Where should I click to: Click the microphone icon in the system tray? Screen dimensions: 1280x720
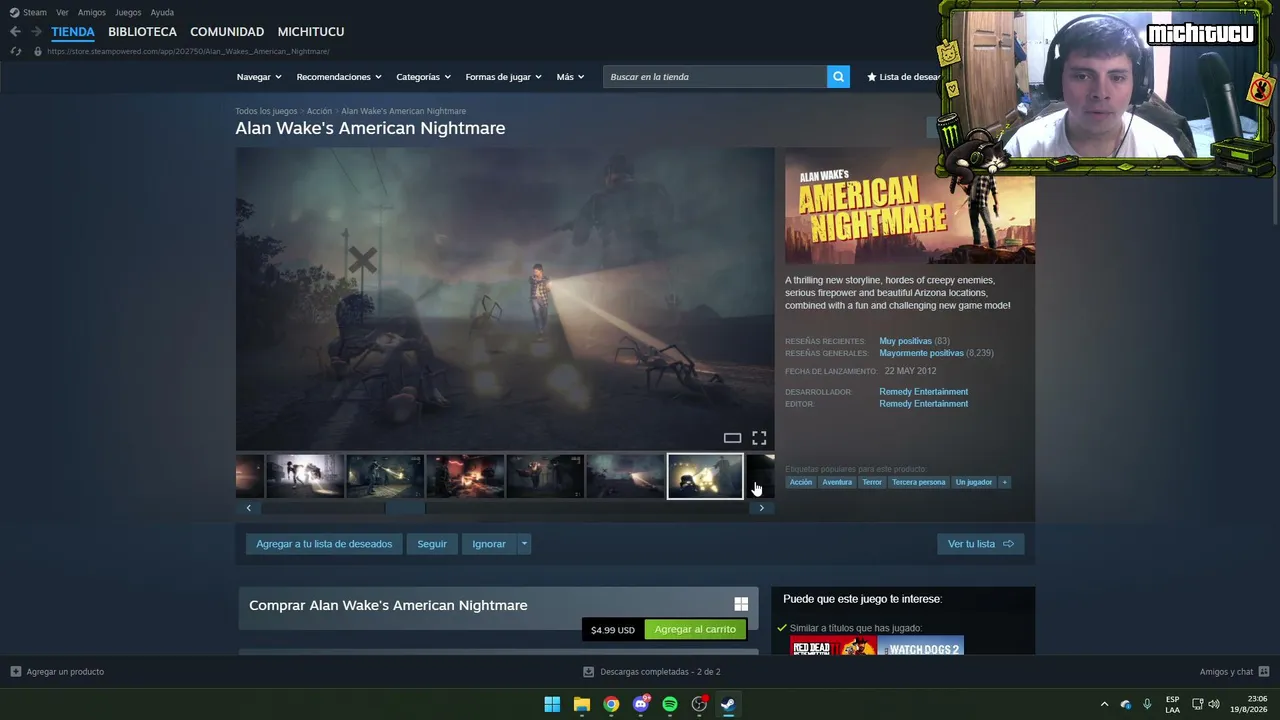1147,704
